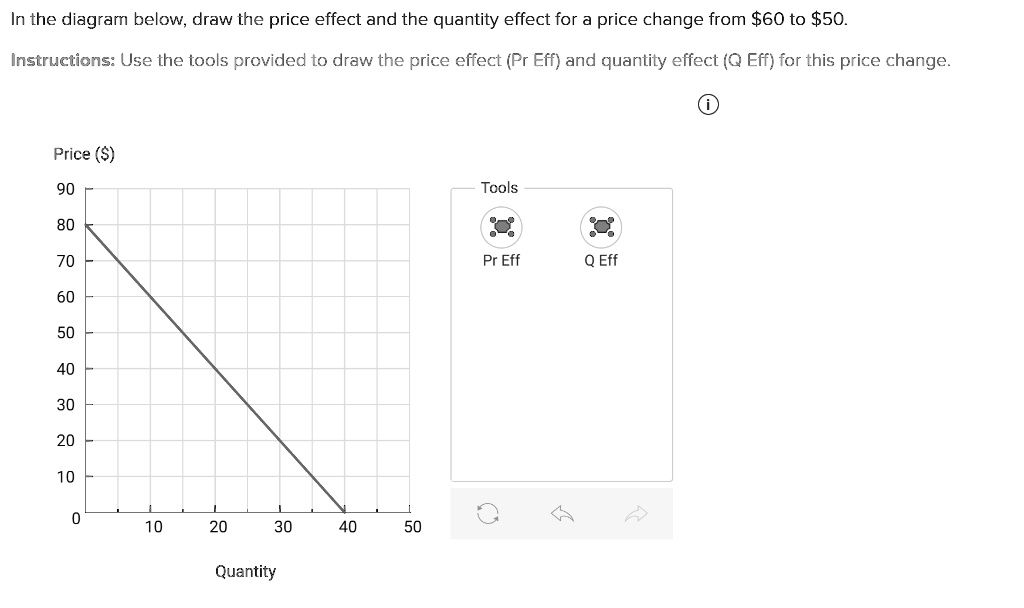This screenshot has width=1024, height=608.
Task: Open the information icon above the graph
Action: pos(708,104)
